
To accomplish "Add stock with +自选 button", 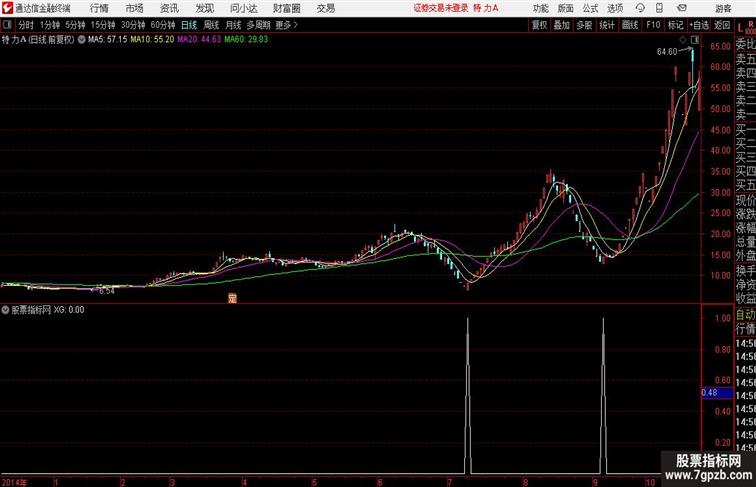I will (x=699, y=25).
